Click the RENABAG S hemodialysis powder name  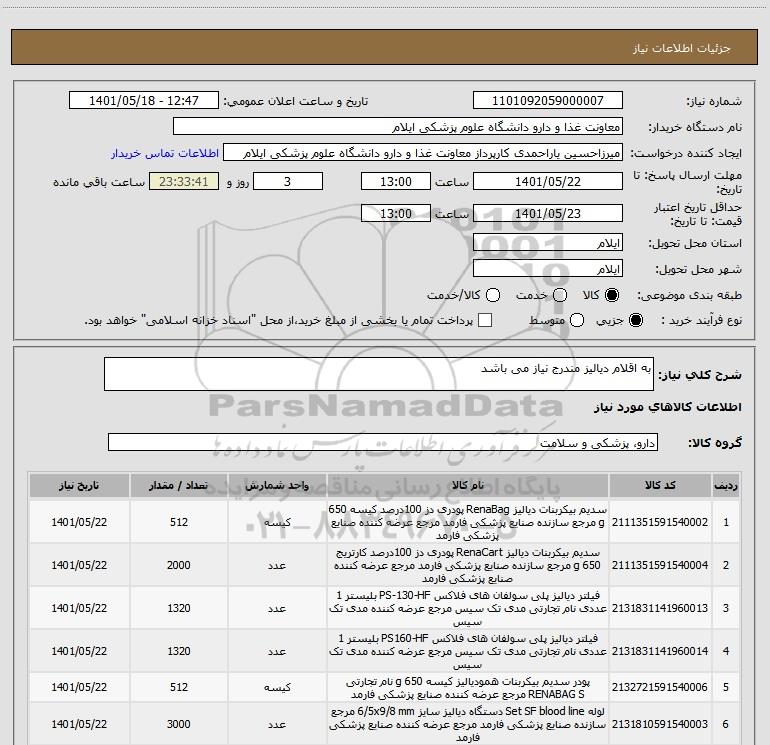tap(468, 688)
